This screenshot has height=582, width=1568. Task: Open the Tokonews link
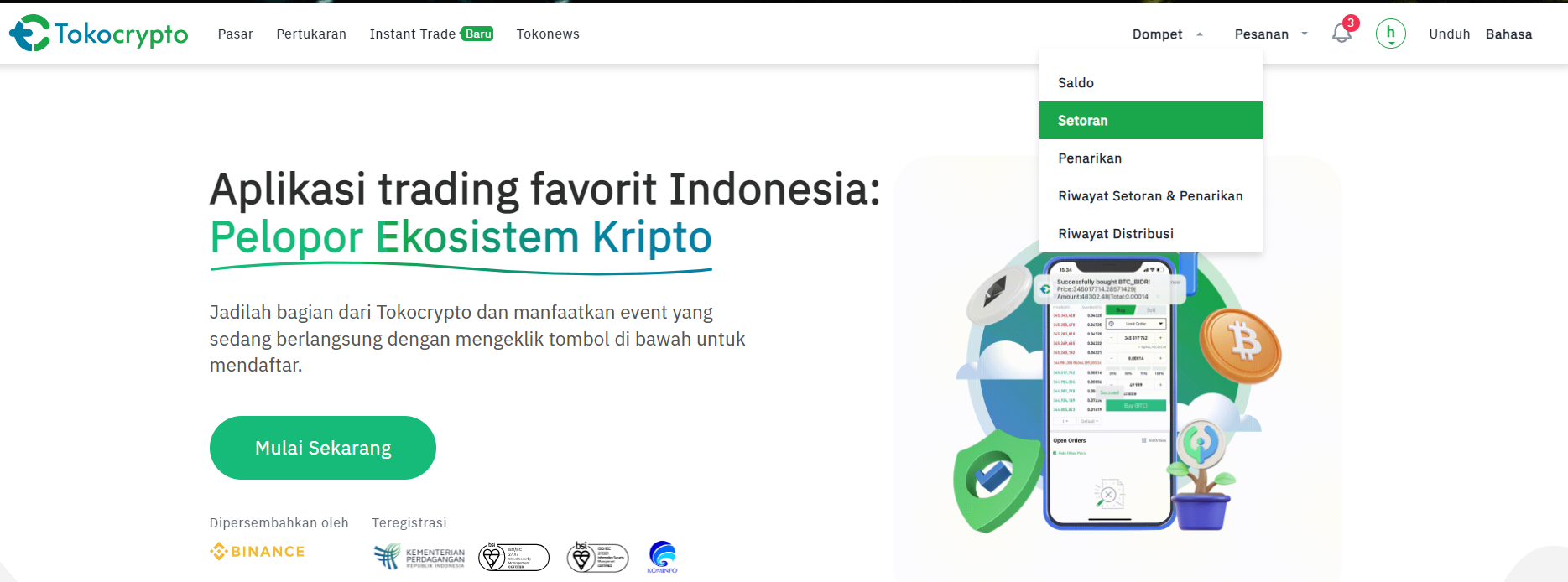[548, 34]
